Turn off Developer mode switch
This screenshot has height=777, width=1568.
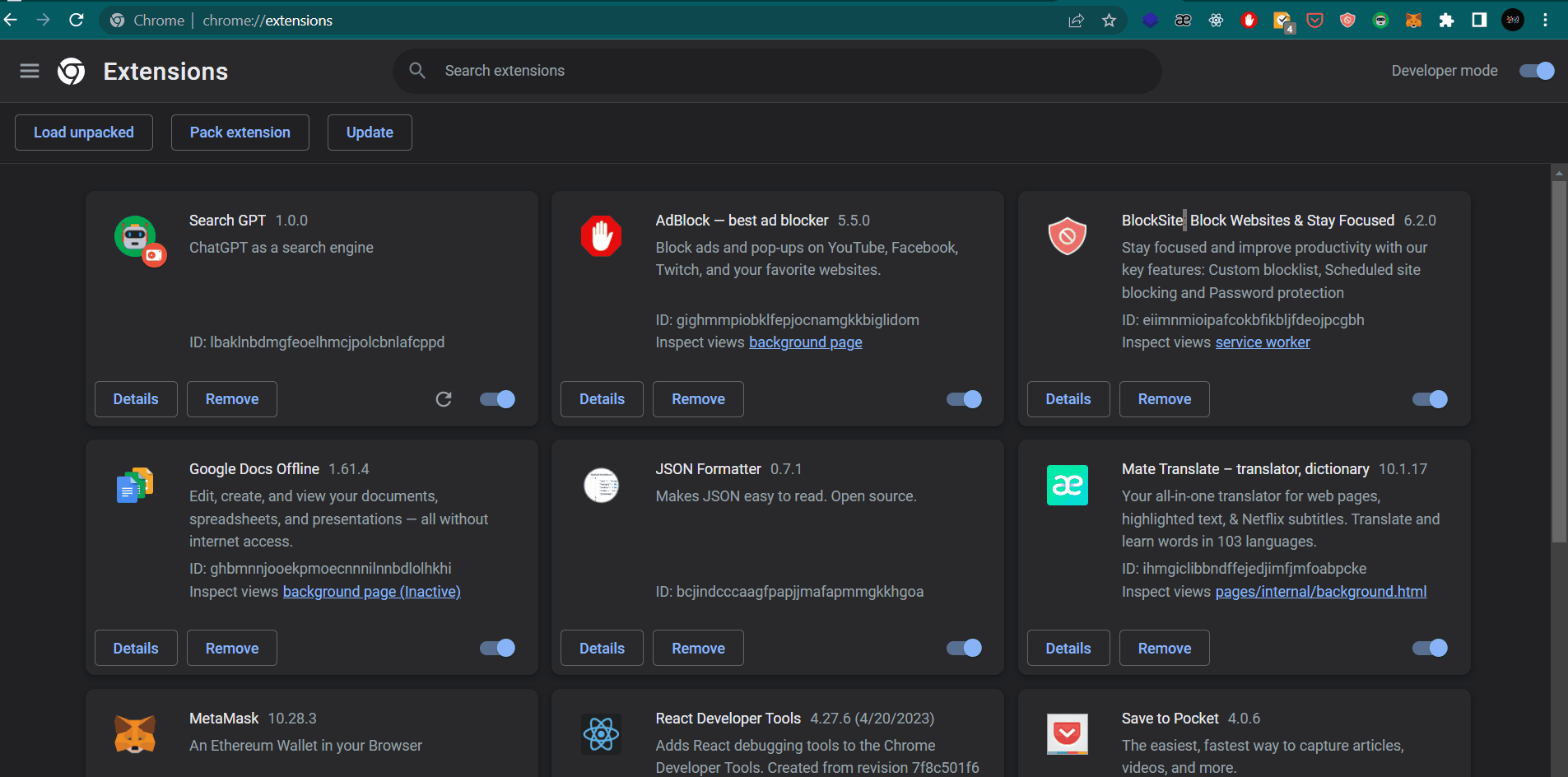pyautogui.click(x=1537, y=71)
